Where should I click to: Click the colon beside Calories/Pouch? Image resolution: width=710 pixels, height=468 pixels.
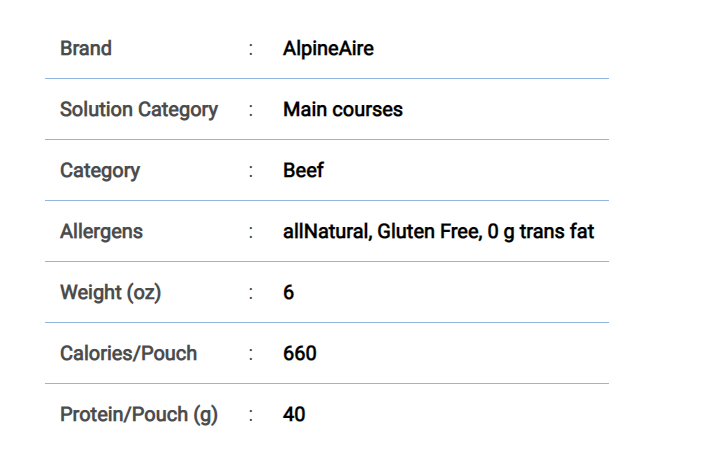pos(250,354)
